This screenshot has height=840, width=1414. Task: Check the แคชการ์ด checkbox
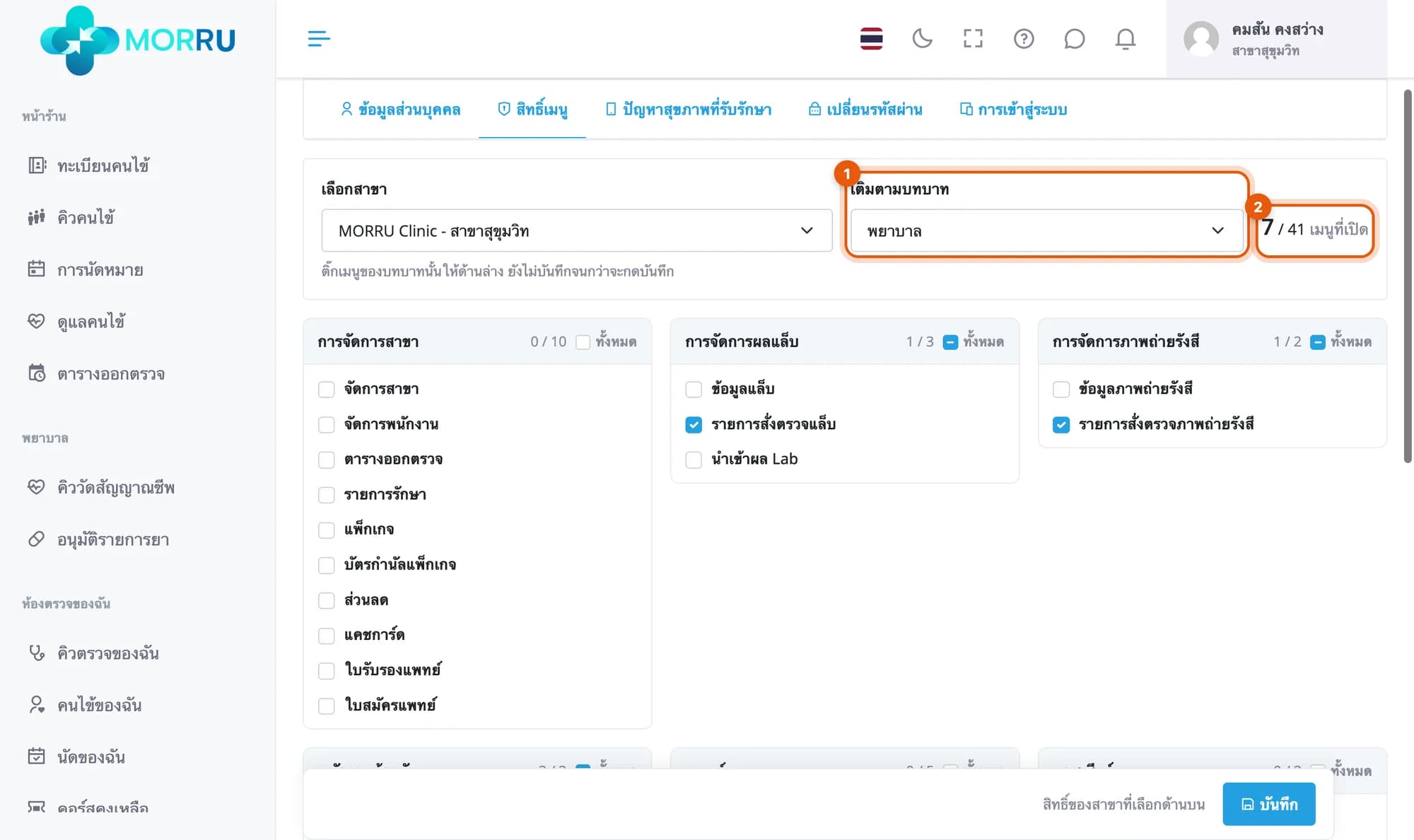[326, 636]
